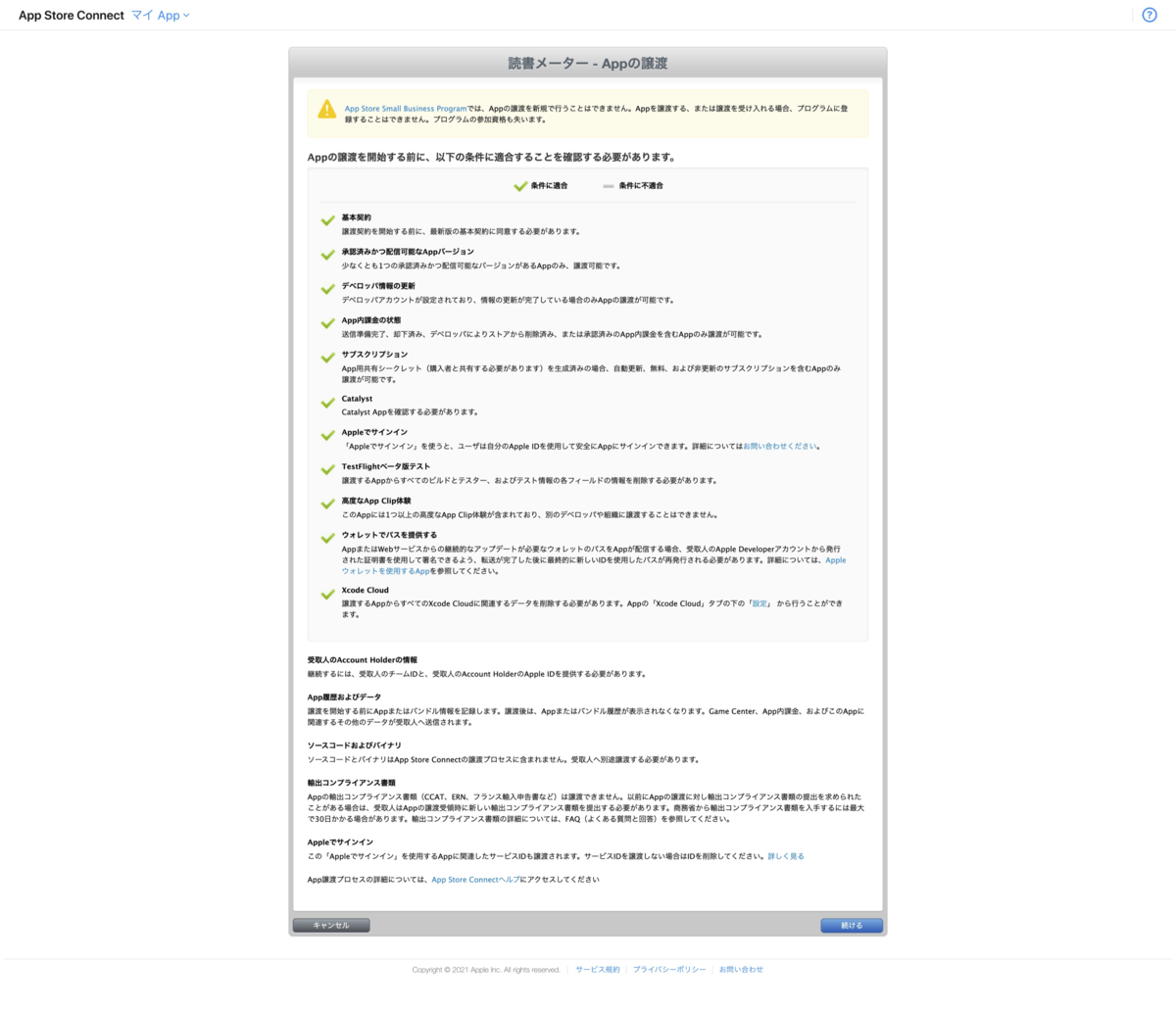Screen dimensions: 1176x1009
Task: Click the TestFlightベータ版テスト requirement title
Action: [x=386, y=466]
